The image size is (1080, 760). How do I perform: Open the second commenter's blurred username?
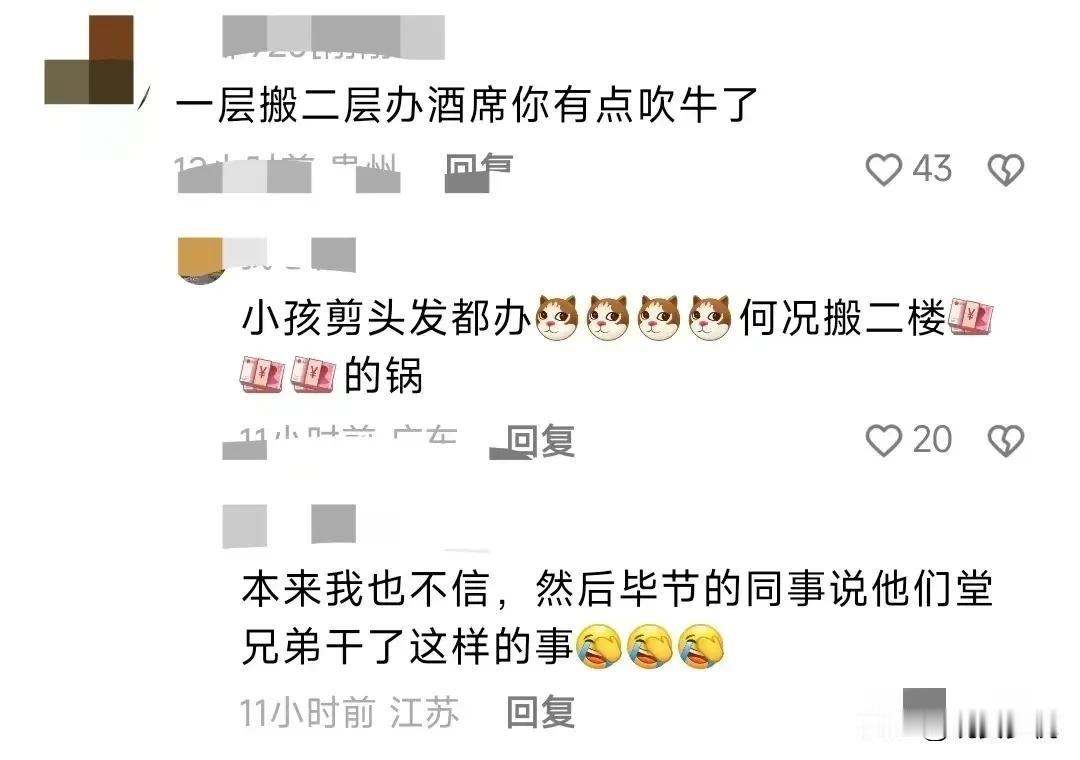click(289, 255)
